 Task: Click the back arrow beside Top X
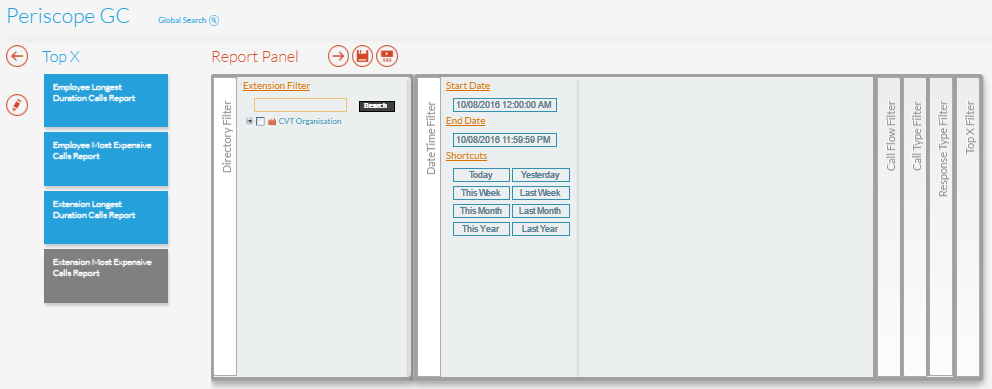tap(17, 56)
